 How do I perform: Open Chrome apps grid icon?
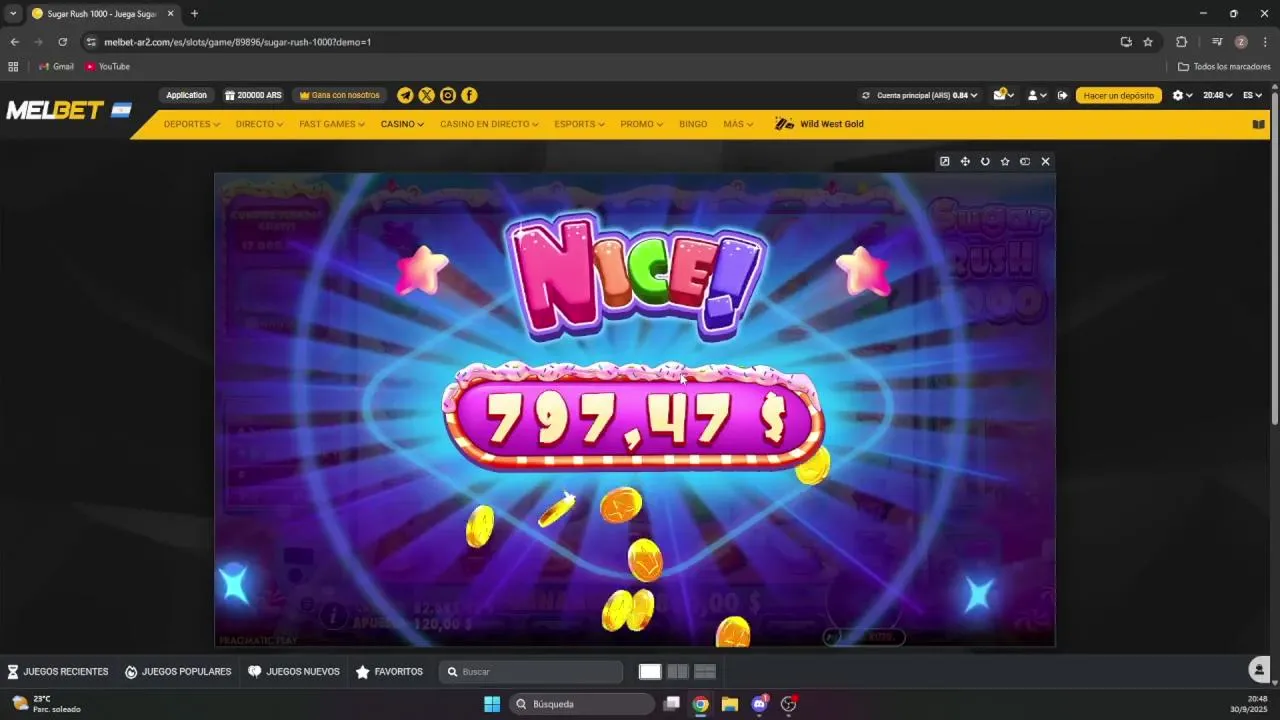(x=13, y=67)
